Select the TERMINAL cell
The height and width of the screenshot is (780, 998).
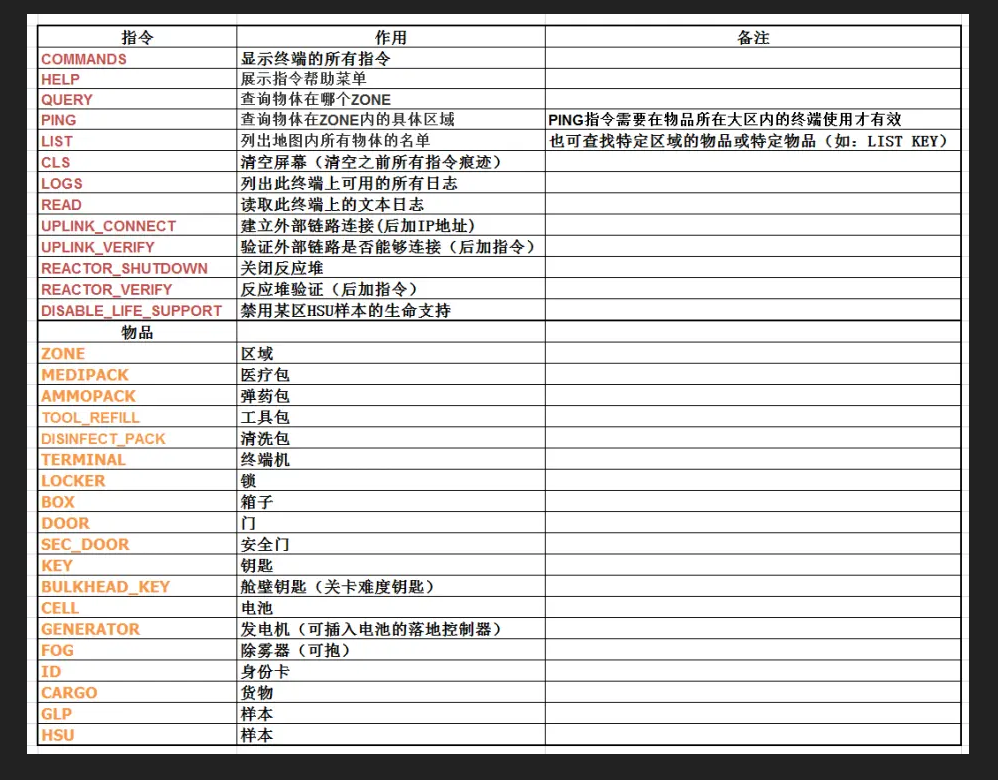137,459
